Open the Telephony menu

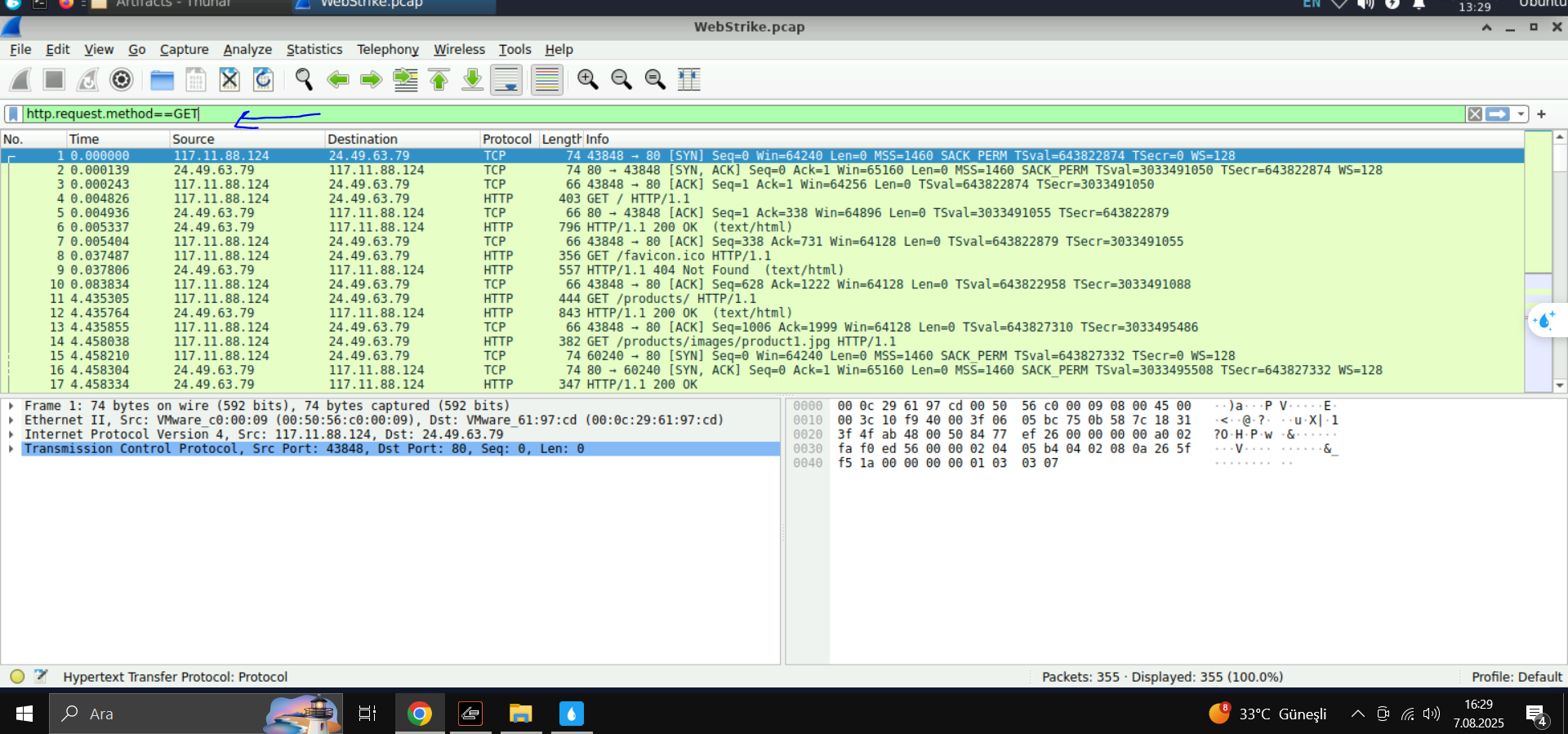388,50
